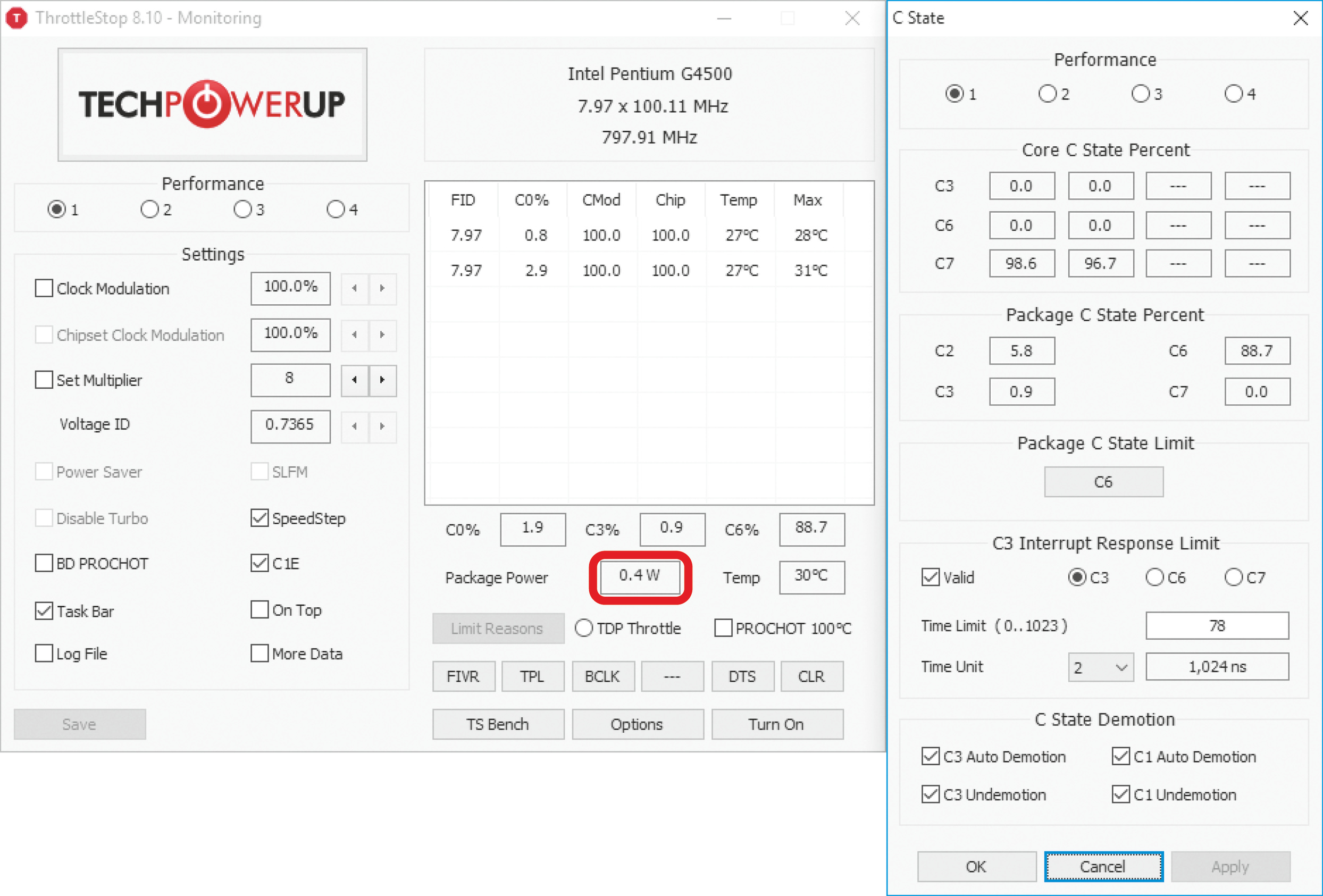Enable the BD PROCHOT checkbox
The height and width of the screenshot is (896, 1323).
click(x=44, y=563)
